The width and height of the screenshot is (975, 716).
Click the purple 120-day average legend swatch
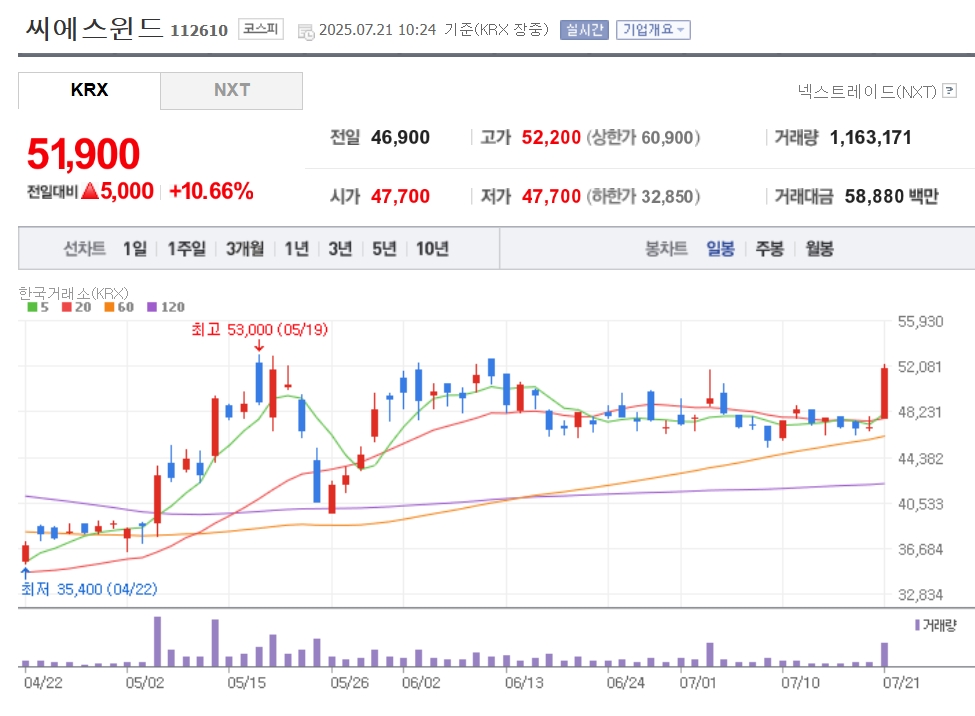pos(152,308)
